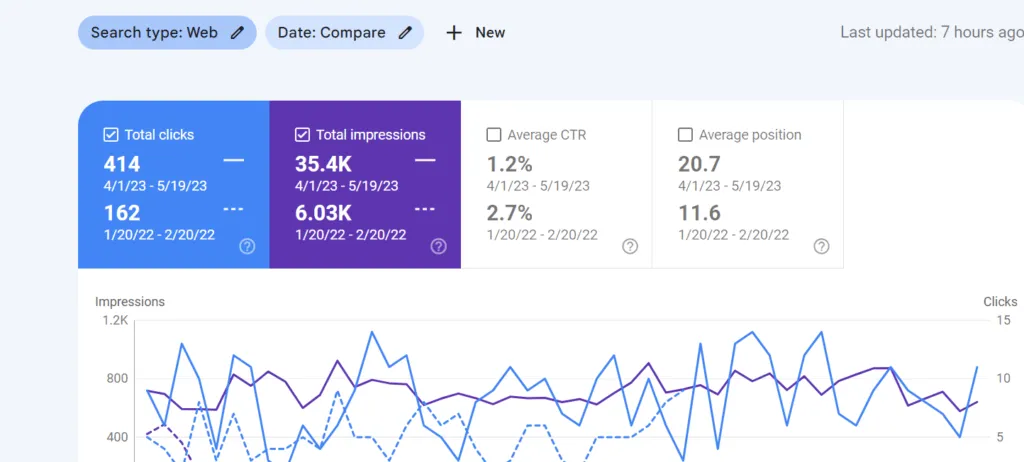Open the Date: Compare filter
1024x462 pixels.
[x=344, y=33]
